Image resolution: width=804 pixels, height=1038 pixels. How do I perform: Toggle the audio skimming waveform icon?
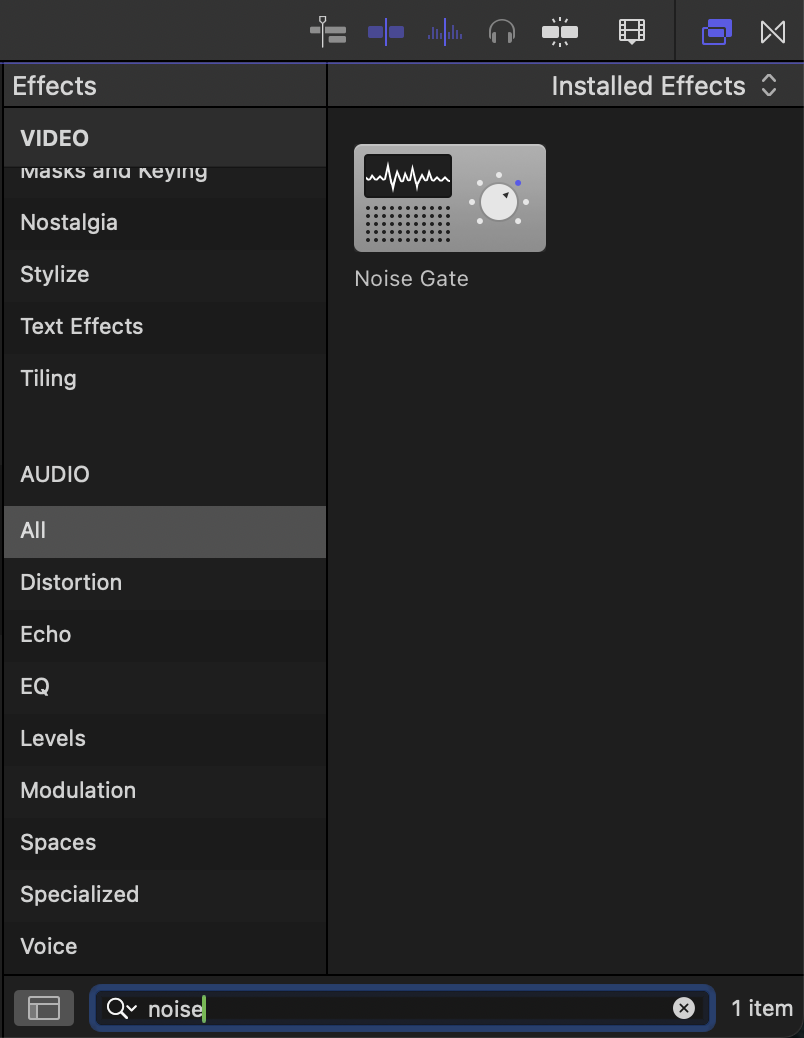(x=444, y=31)
